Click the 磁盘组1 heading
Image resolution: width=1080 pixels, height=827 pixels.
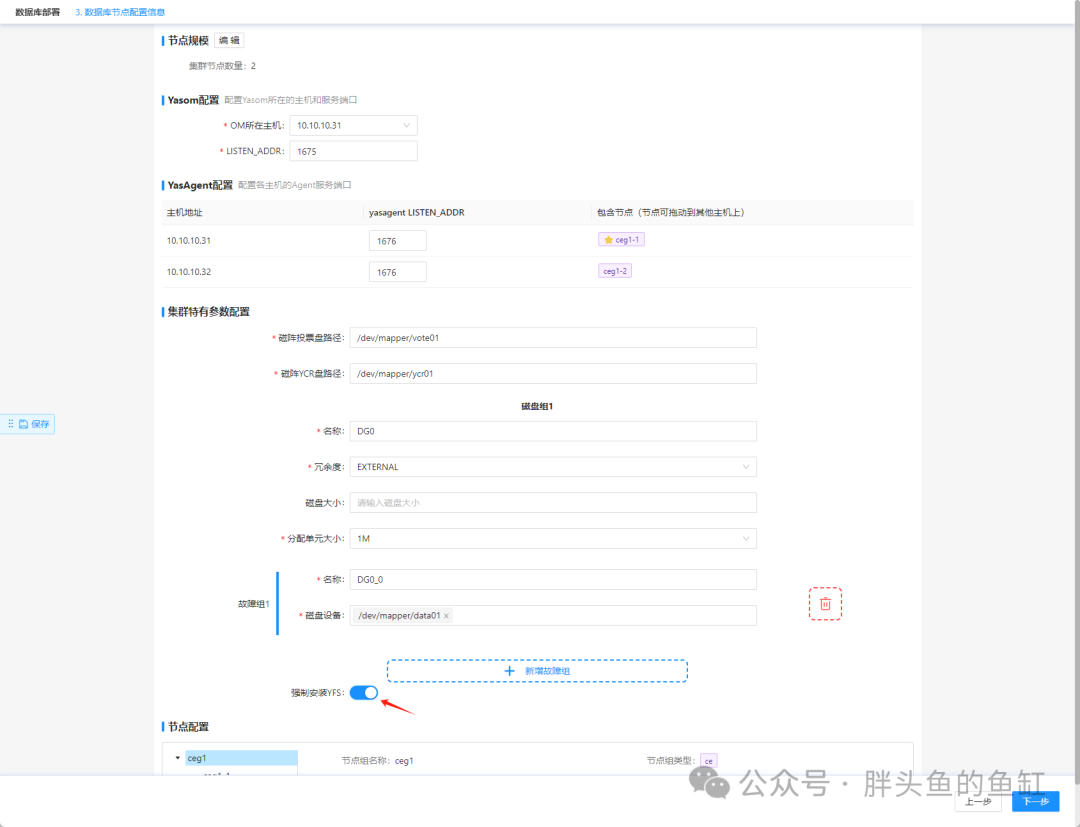[x=537, y=406]
